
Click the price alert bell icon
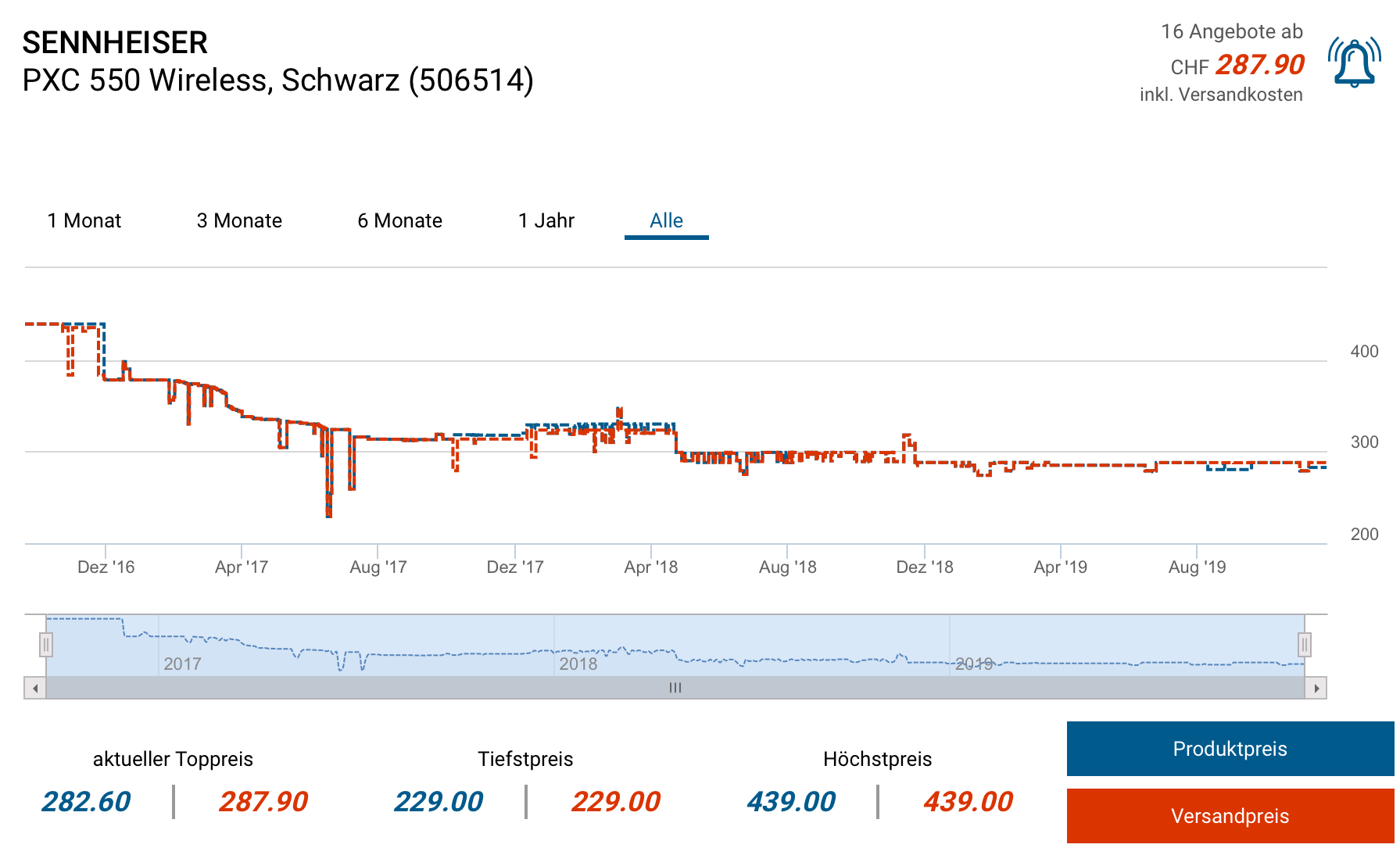coord(1354,63)
